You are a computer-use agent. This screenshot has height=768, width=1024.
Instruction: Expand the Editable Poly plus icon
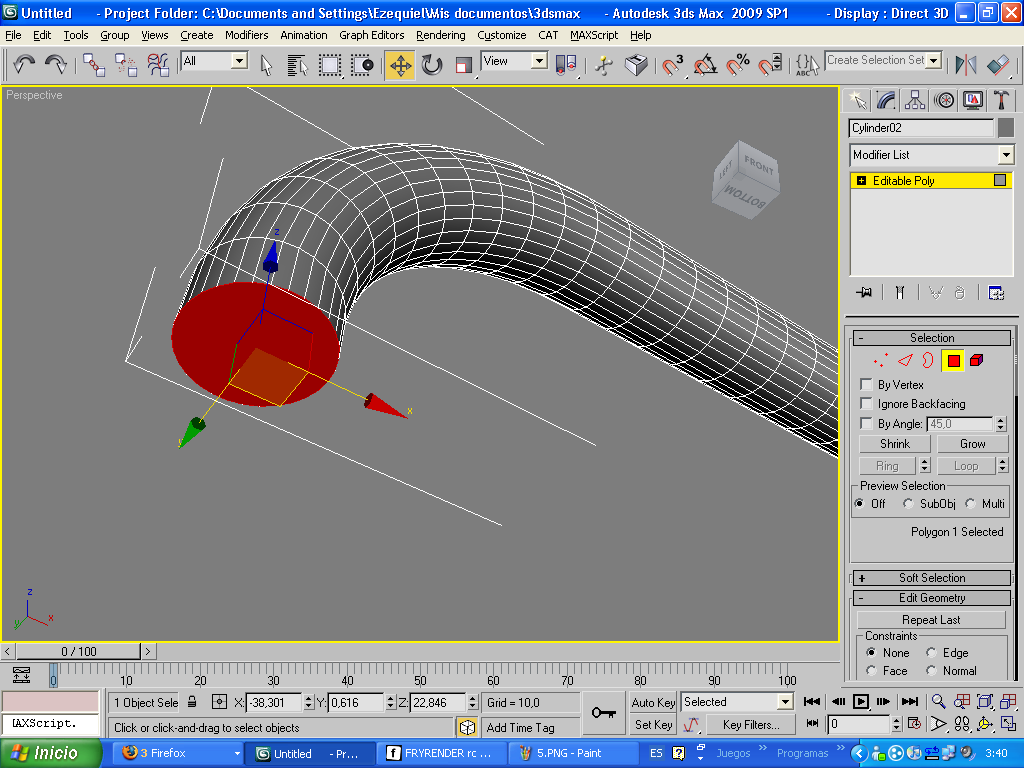coord(861,181)
